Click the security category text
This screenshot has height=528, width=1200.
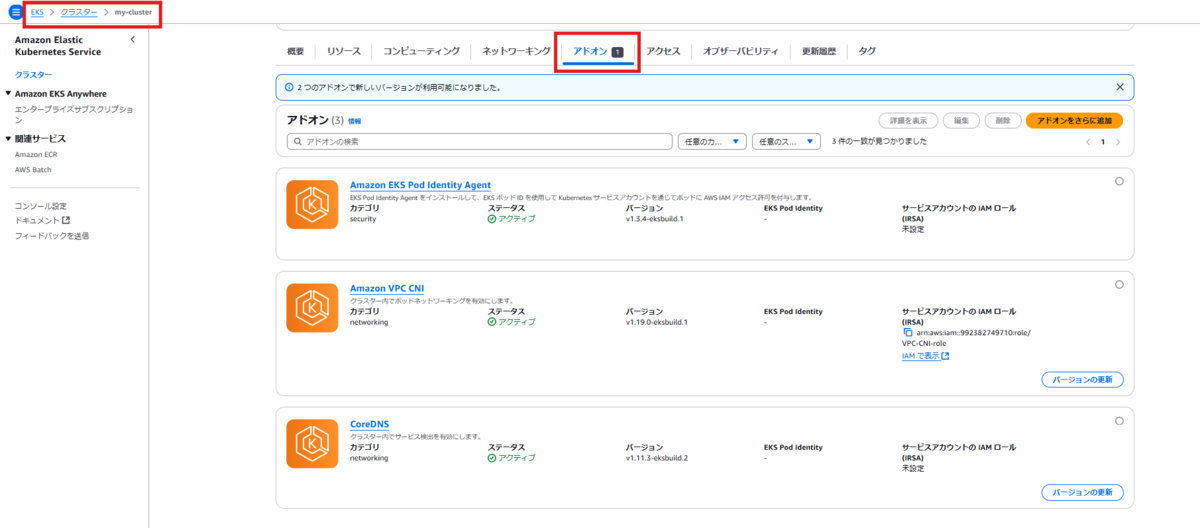pos(363,219)
